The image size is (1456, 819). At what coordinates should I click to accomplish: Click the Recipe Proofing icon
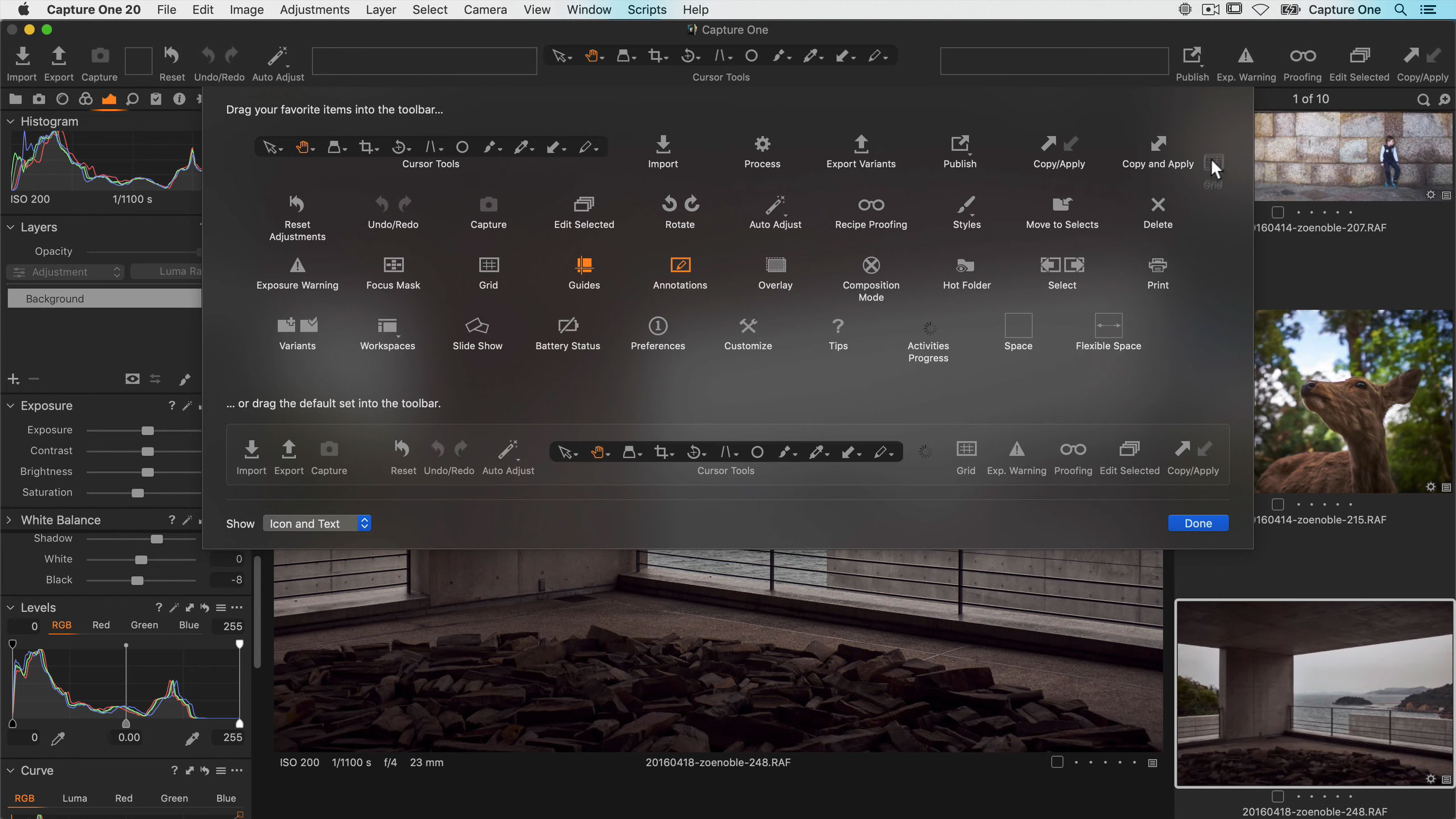click(x=870, y=206)
